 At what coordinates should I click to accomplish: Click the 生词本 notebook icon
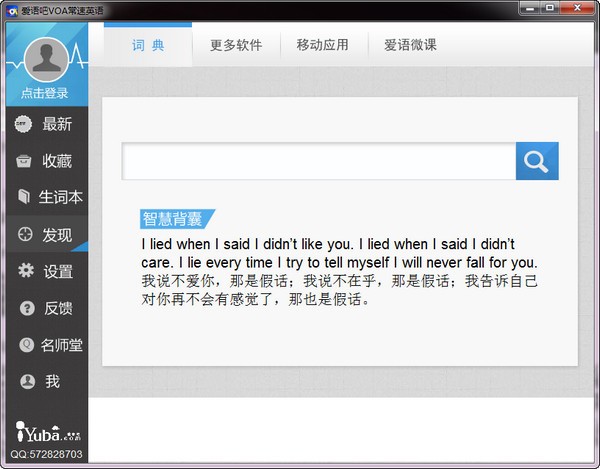[x=24, y=197]
